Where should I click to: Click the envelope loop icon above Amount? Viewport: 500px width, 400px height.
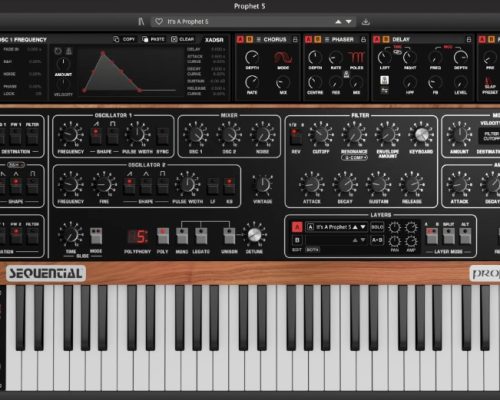tap(58, 51)
